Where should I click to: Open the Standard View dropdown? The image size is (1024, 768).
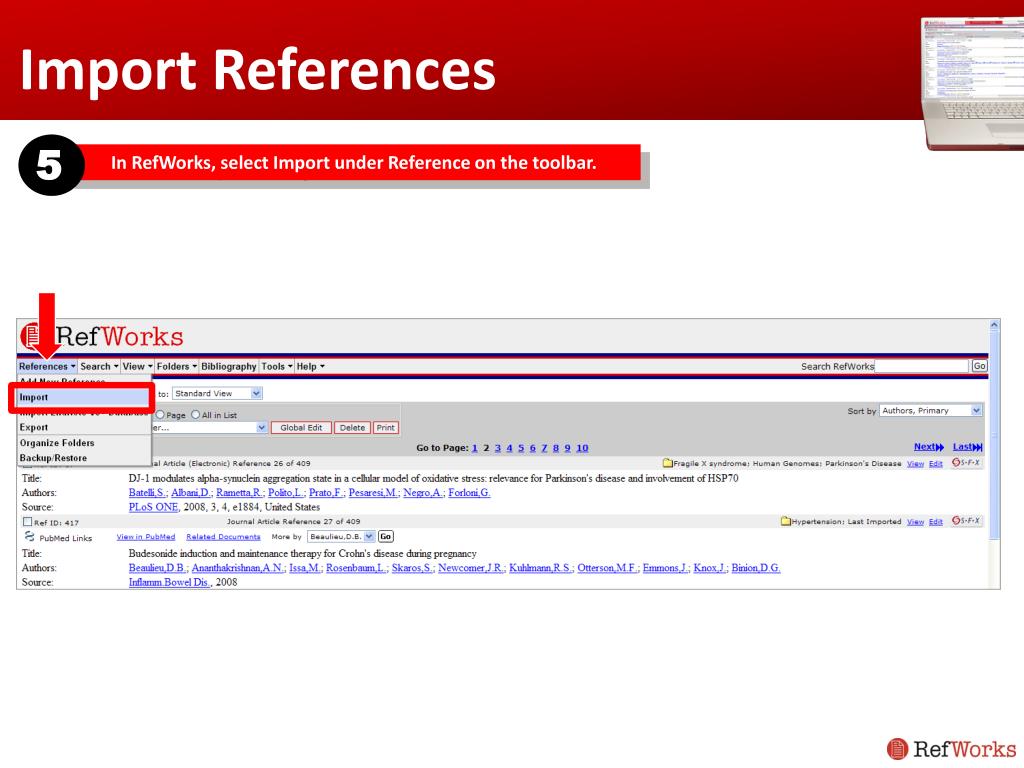tap(217, 393)
